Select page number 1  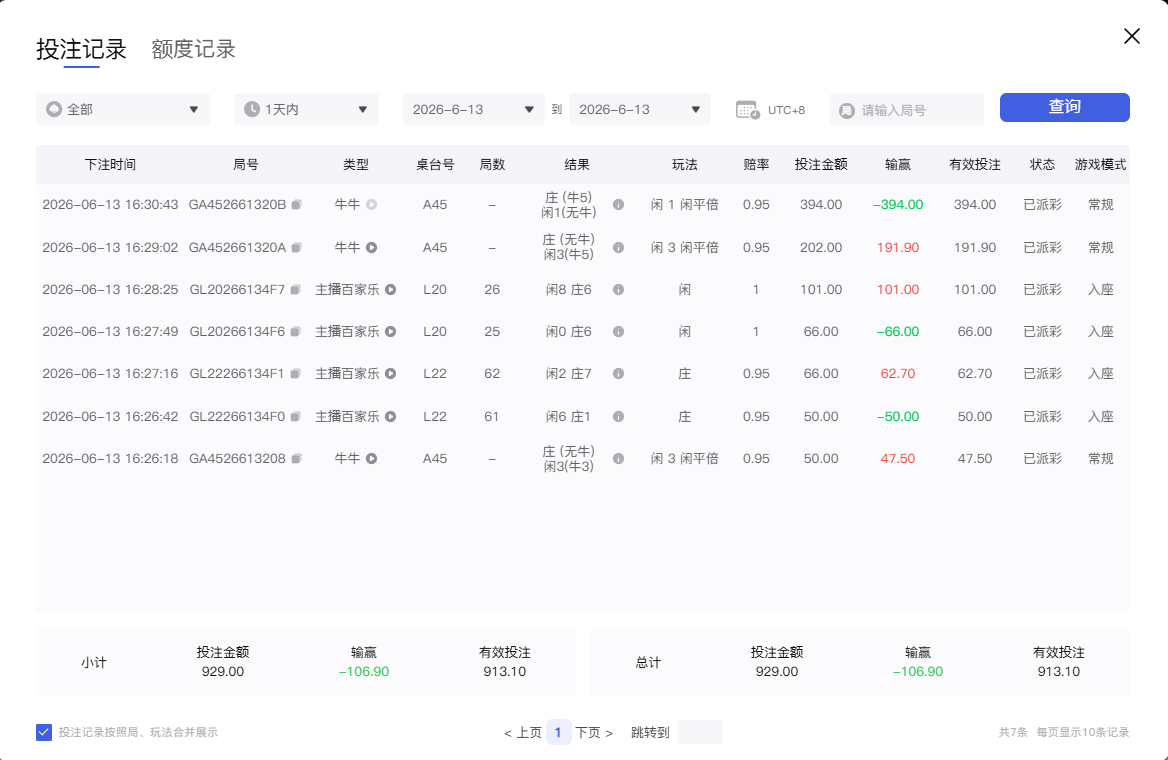click(x=558, y=732)
